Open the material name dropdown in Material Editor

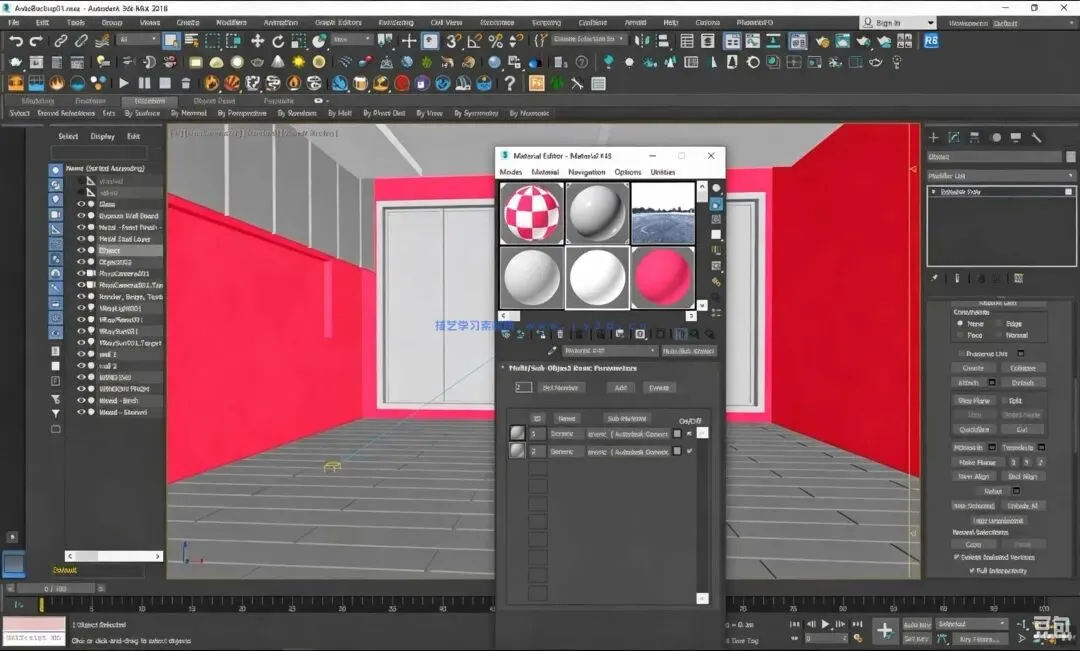point(610,351)
